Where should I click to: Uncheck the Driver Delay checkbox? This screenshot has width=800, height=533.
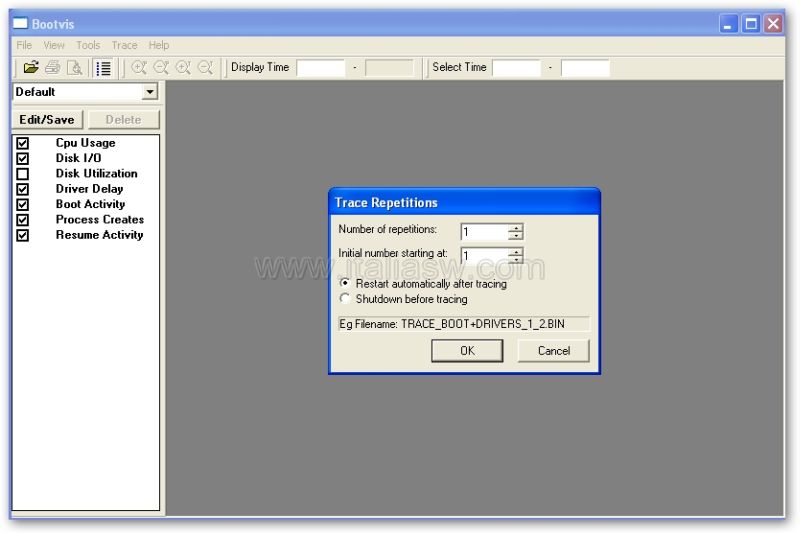22,189
